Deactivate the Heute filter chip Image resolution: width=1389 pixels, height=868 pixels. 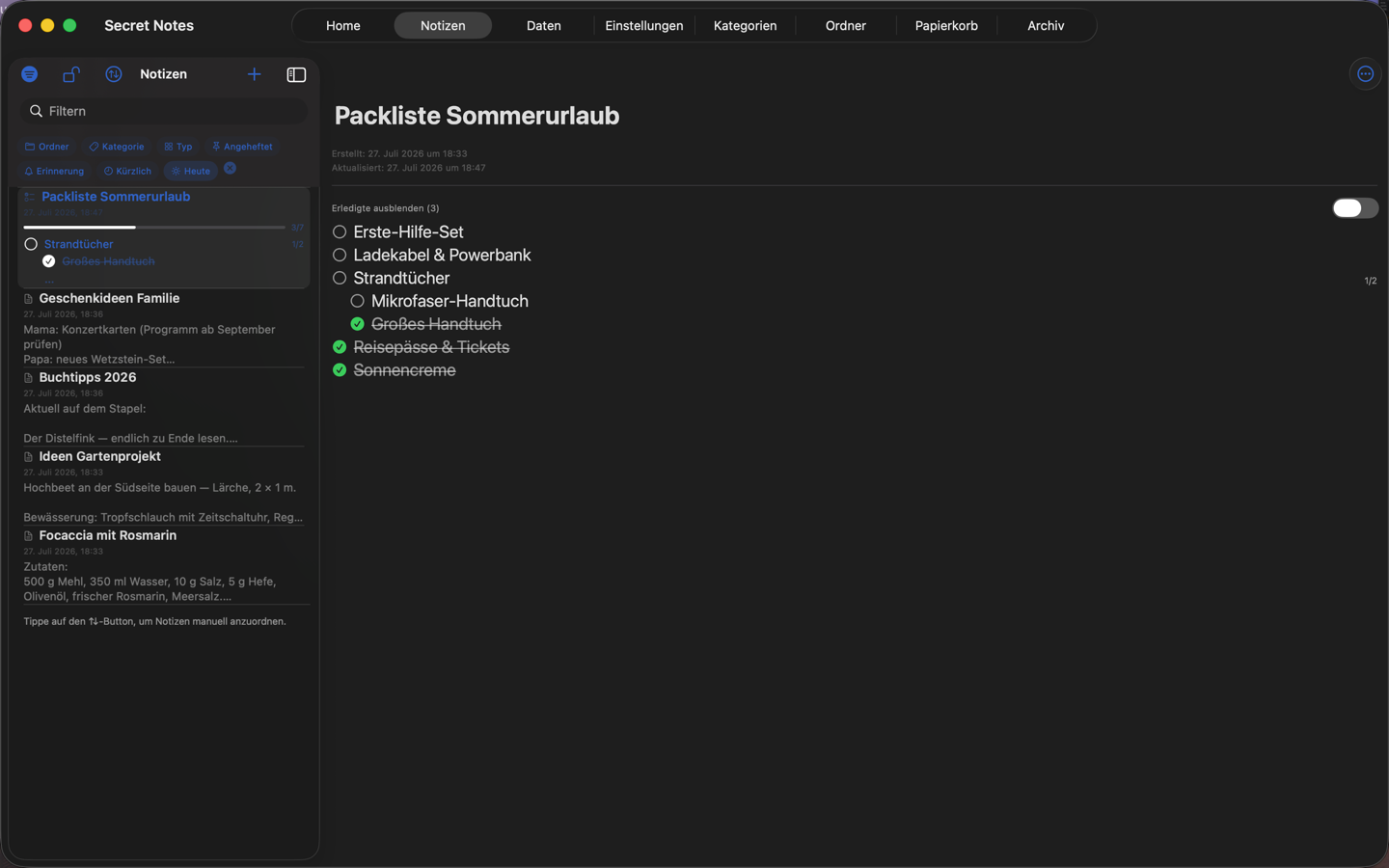[x=191, y=171]
